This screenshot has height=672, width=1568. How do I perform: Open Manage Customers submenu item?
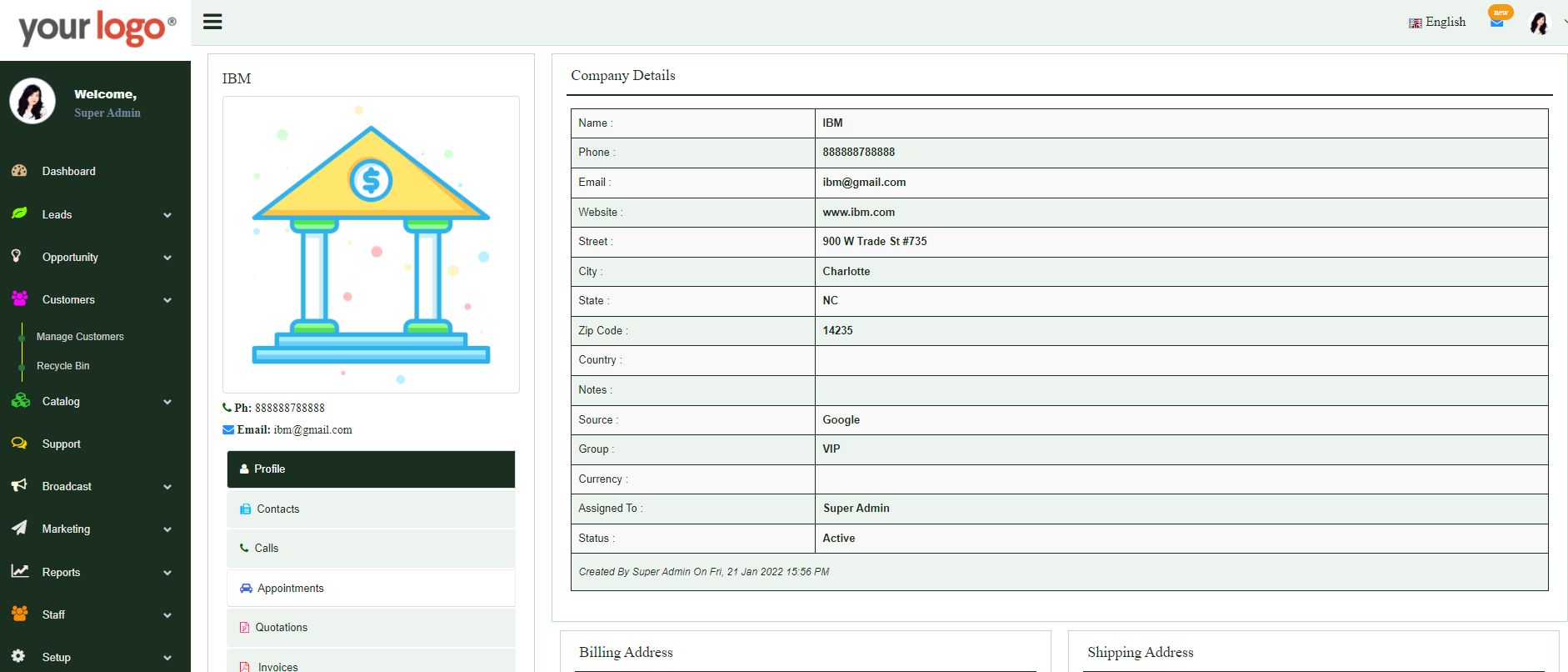[80, 337]
